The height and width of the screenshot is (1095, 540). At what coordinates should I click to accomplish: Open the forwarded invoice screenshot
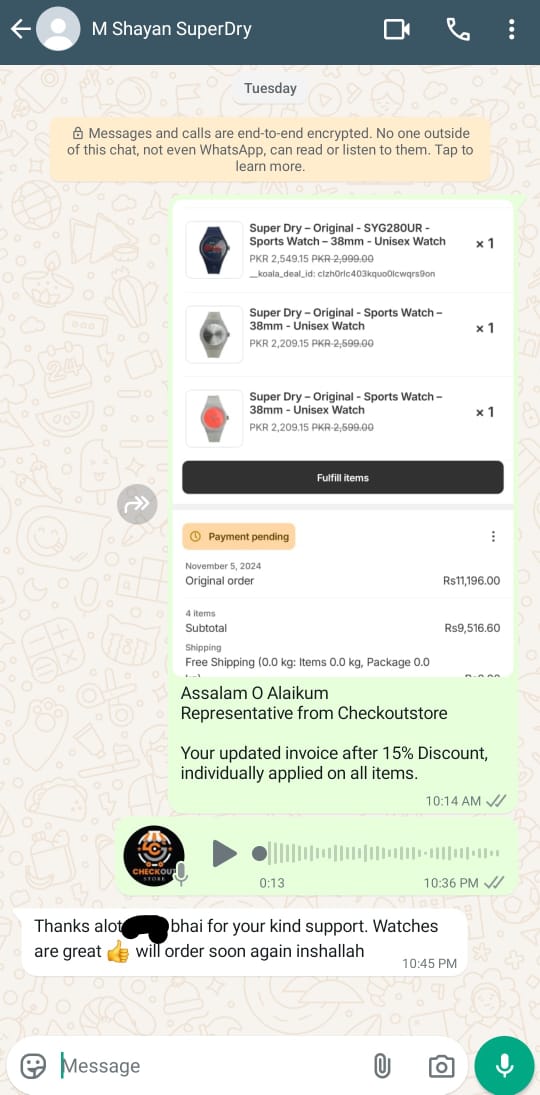(x=343, y=439)
